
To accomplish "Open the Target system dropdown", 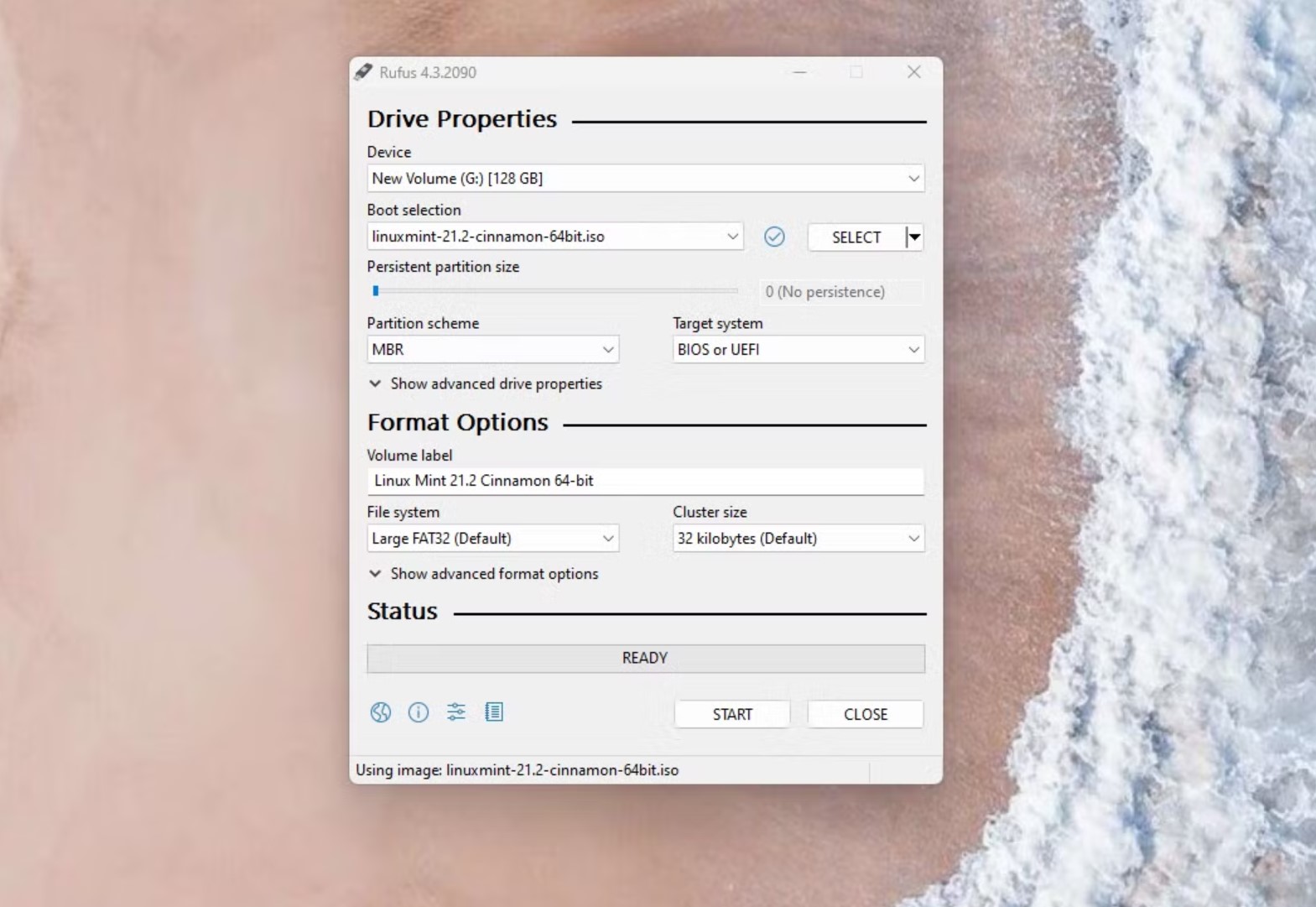I will pos(798,349).
